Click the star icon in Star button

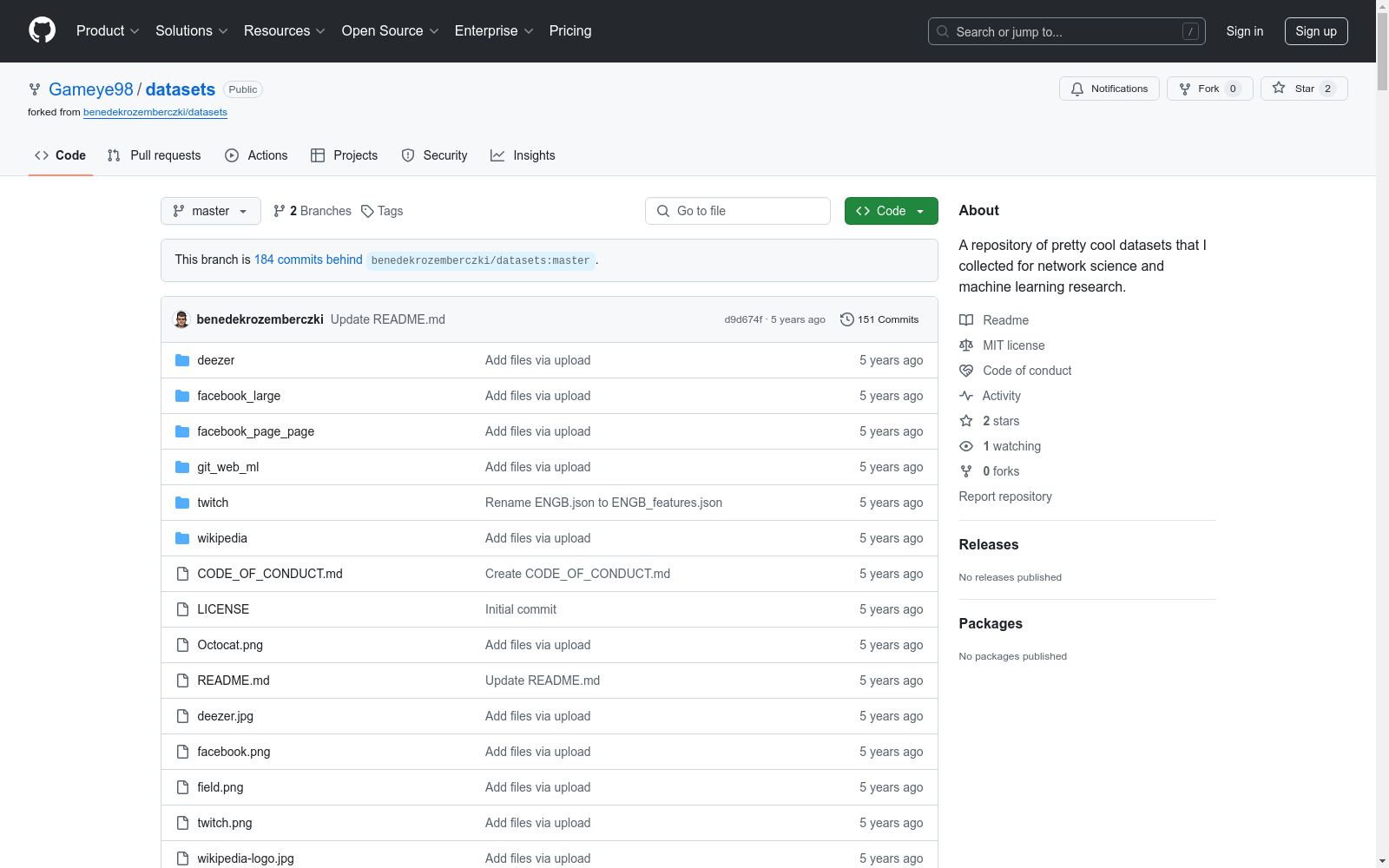(1279, 88)
